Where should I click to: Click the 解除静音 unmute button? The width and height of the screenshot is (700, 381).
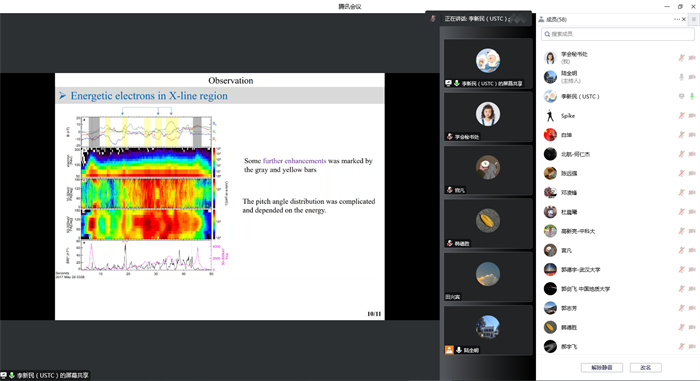click(601, 368)
